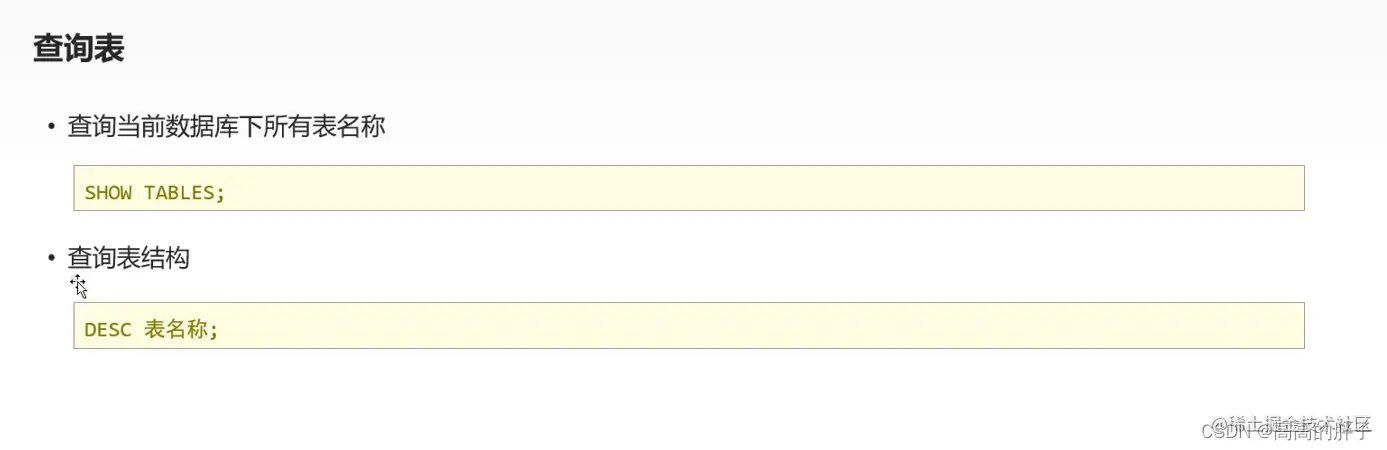Click the DESC keyword in second code box
The height and width of the screenshot is (450, 1387).
click(x=108, y=329)
